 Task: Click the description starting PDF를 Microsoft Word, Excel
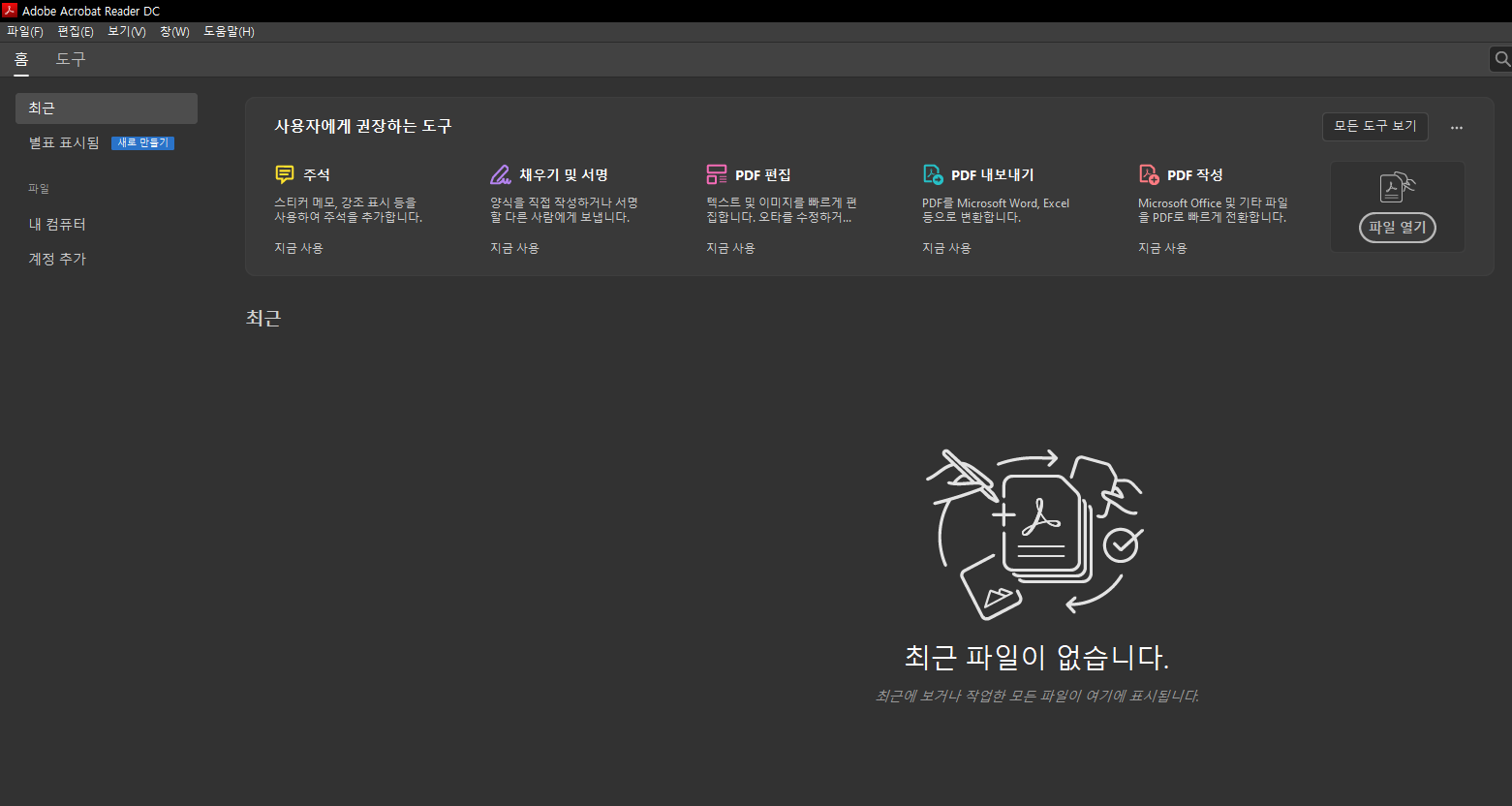(x=996, y=210)
